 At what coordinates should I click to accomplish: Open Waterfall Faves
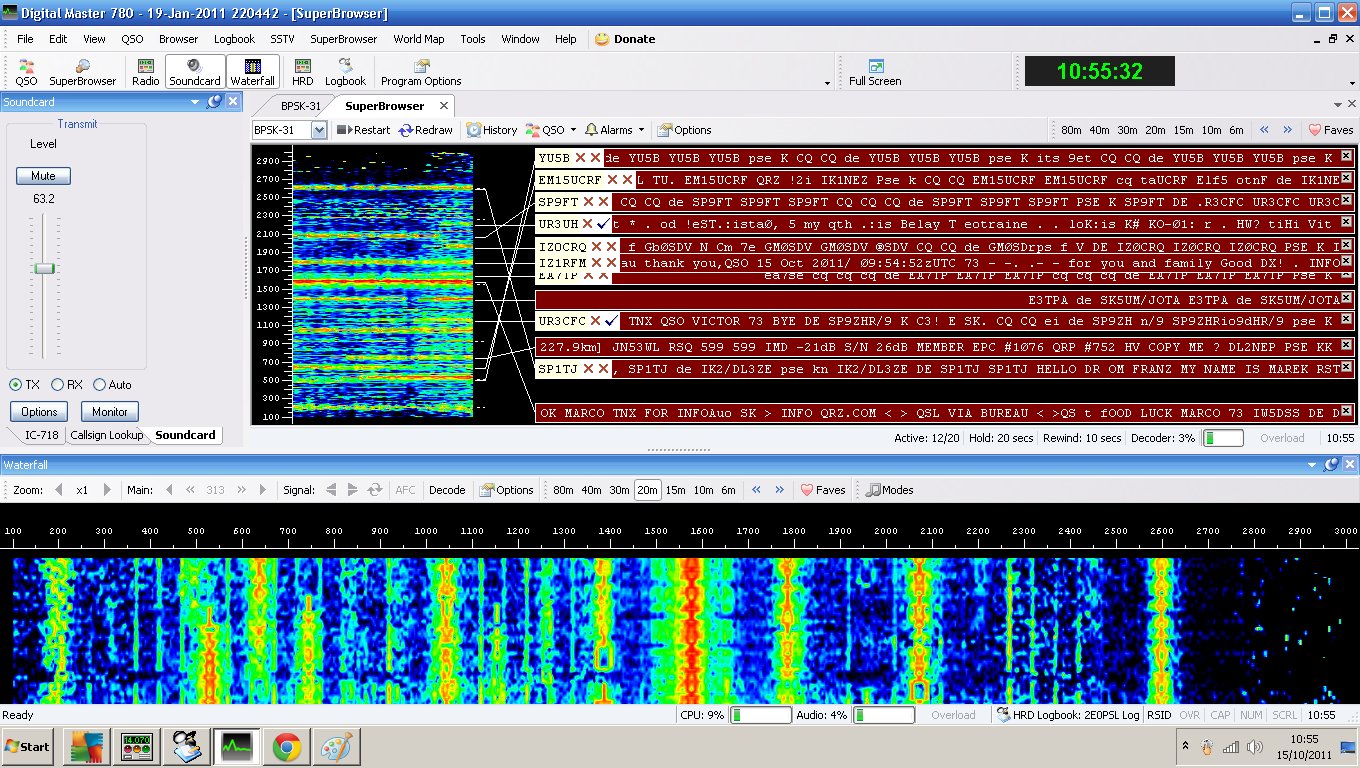point(823,490)
